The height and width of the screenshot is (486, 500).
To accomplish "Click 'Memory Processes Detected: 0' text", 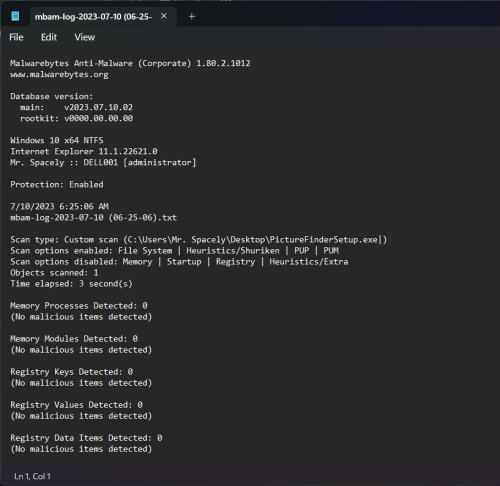I will [x=79, y=306].
